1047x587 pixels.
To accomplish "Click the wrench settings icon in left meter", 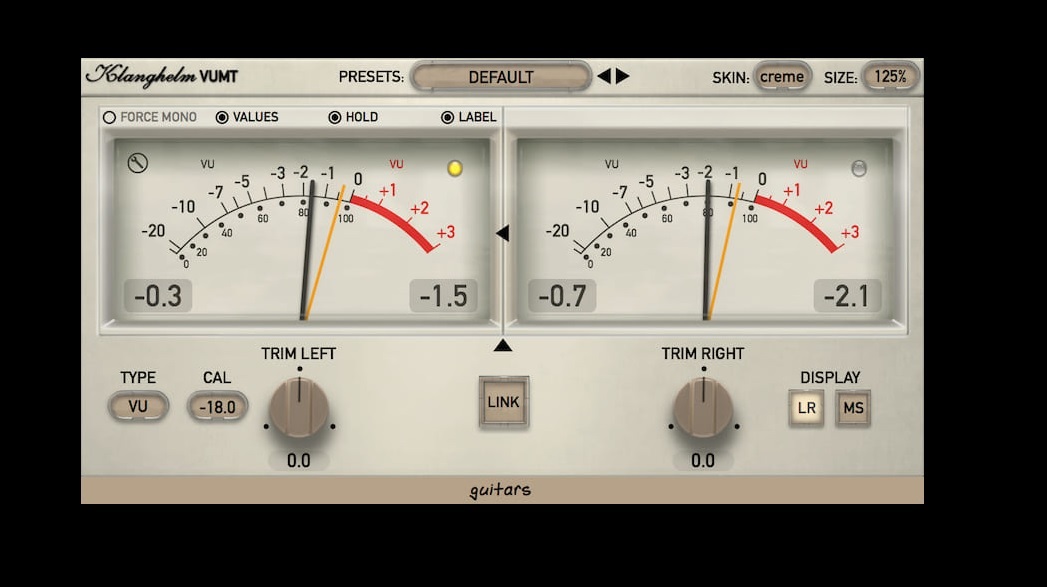I will (138, 163).
